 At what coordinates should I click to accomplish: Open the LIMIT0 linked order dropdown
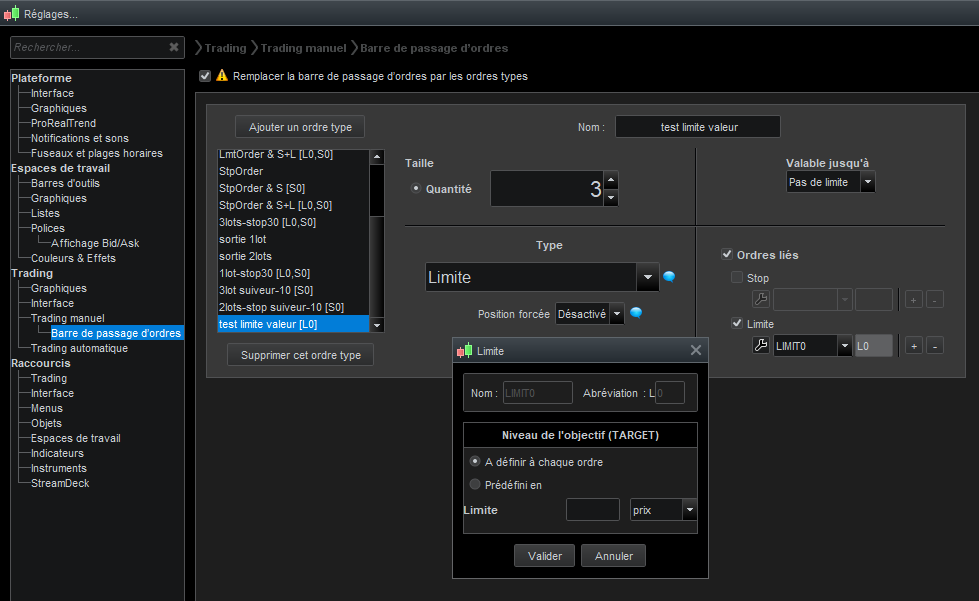(844, 346)
